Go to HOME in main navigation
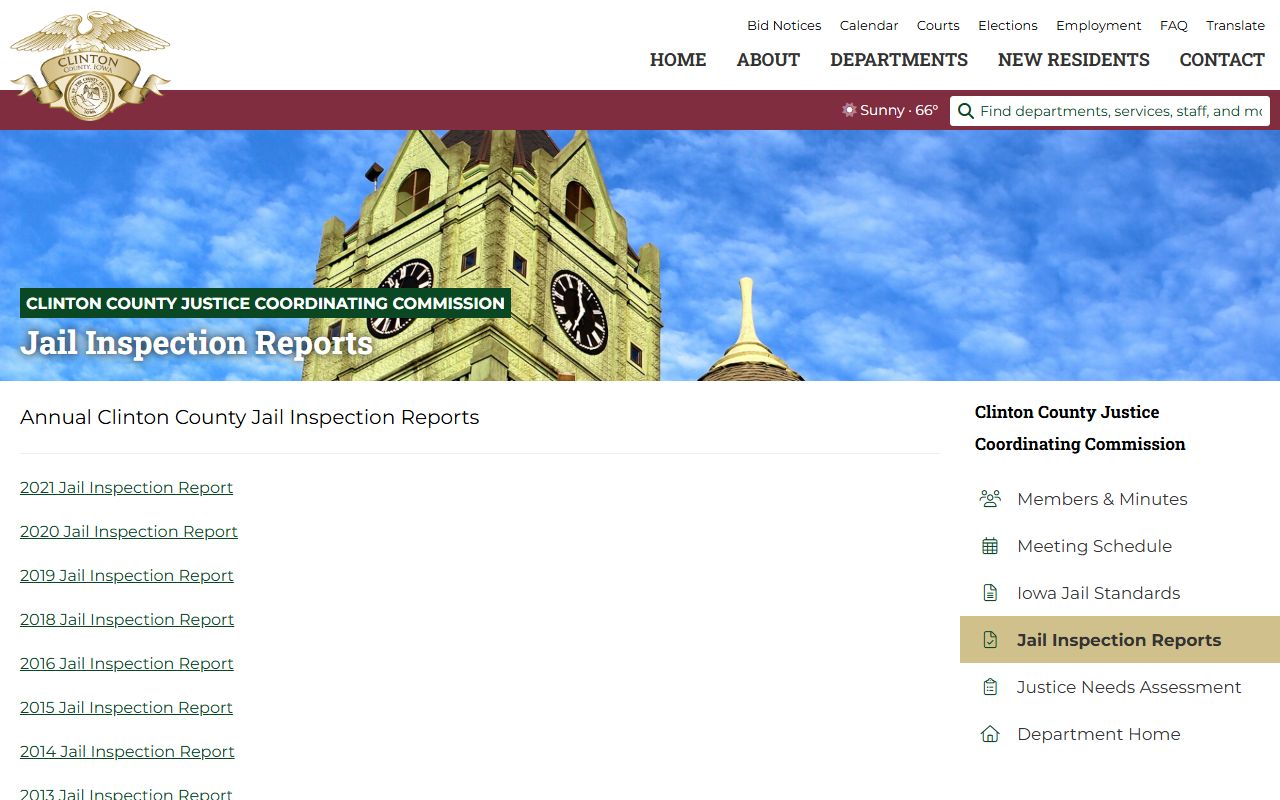This screenshot has width=1280, height=800. pos(678,60)
